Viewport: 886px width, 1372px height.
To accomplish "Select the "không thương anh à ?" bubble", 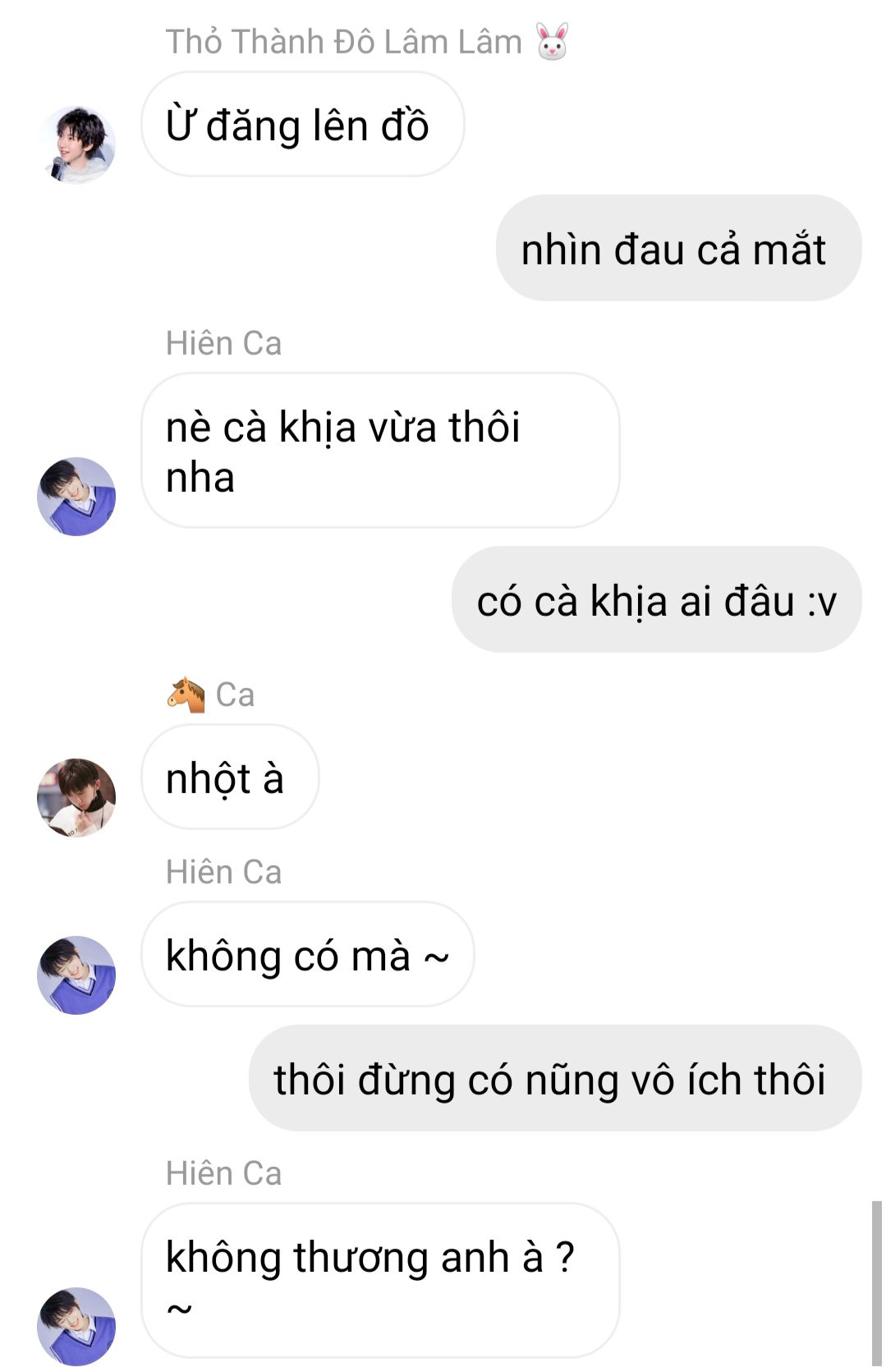I will (x=380, y=1280).
